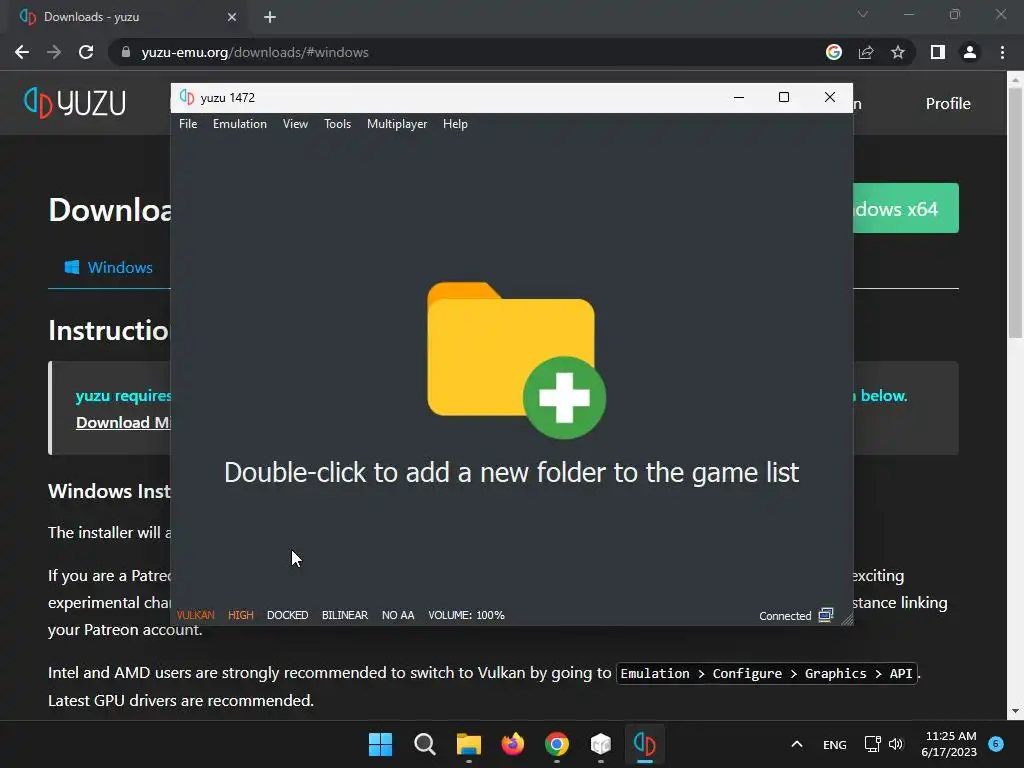Open the View menu in yuzu
This screenshot has width=1024, height=768.
[x=295, y=124]
